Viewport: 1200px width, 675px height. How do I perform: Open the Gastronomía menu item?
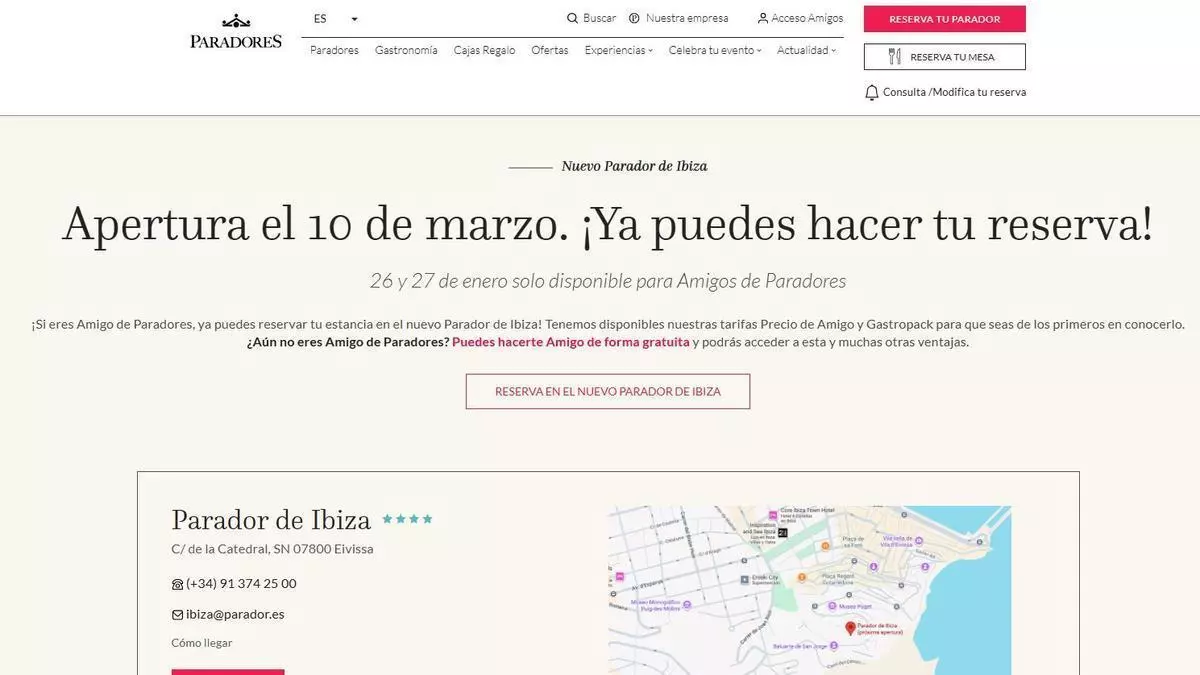406,50
